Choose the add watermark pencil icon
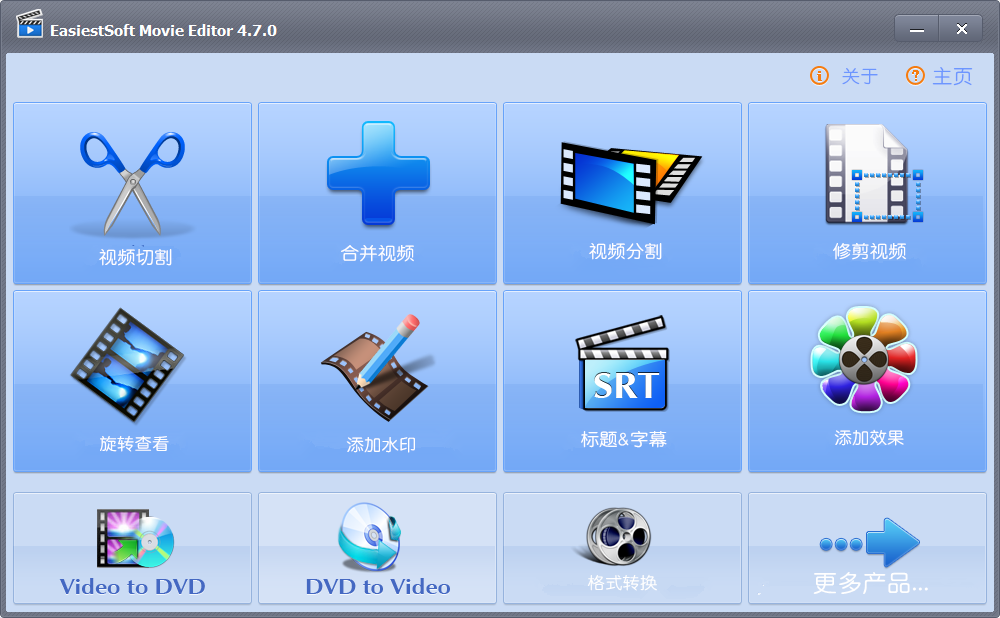This screenshot has width=1000, height=618. (x=378, y=367)
